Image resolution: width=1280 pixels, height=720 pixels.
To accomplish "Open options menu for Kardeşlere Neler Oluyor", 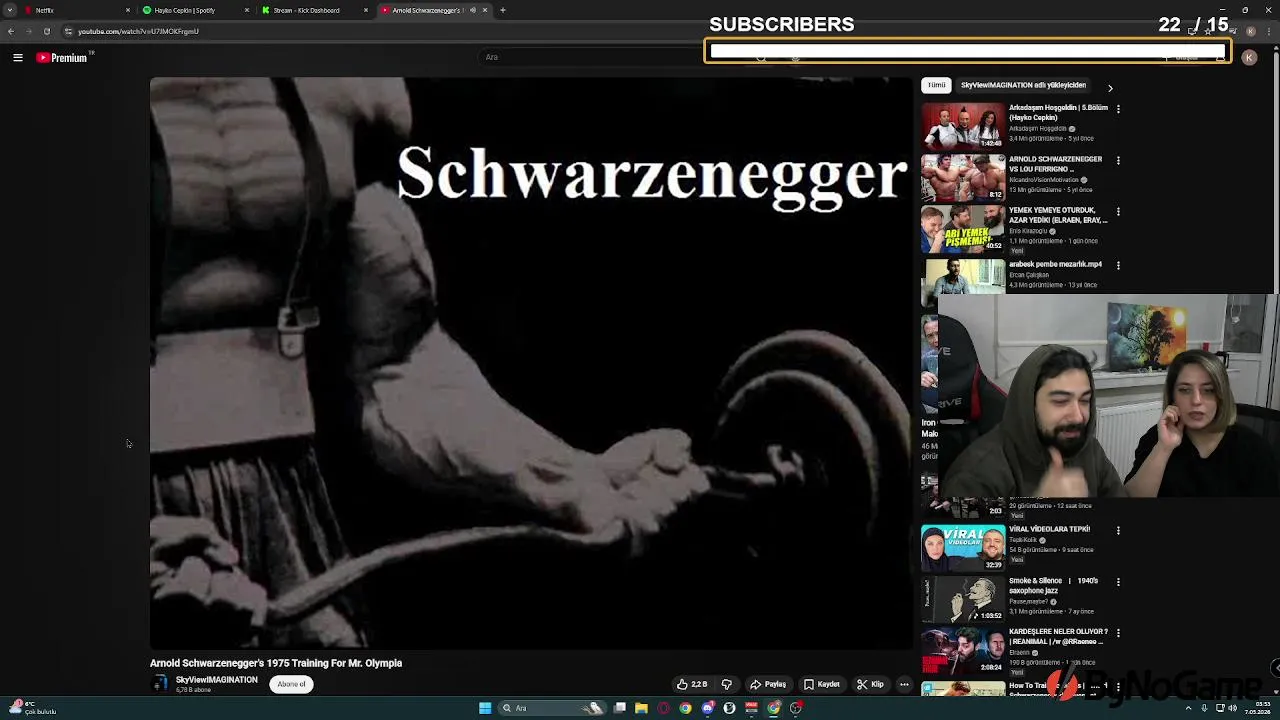I will [x=1118, y=633].
